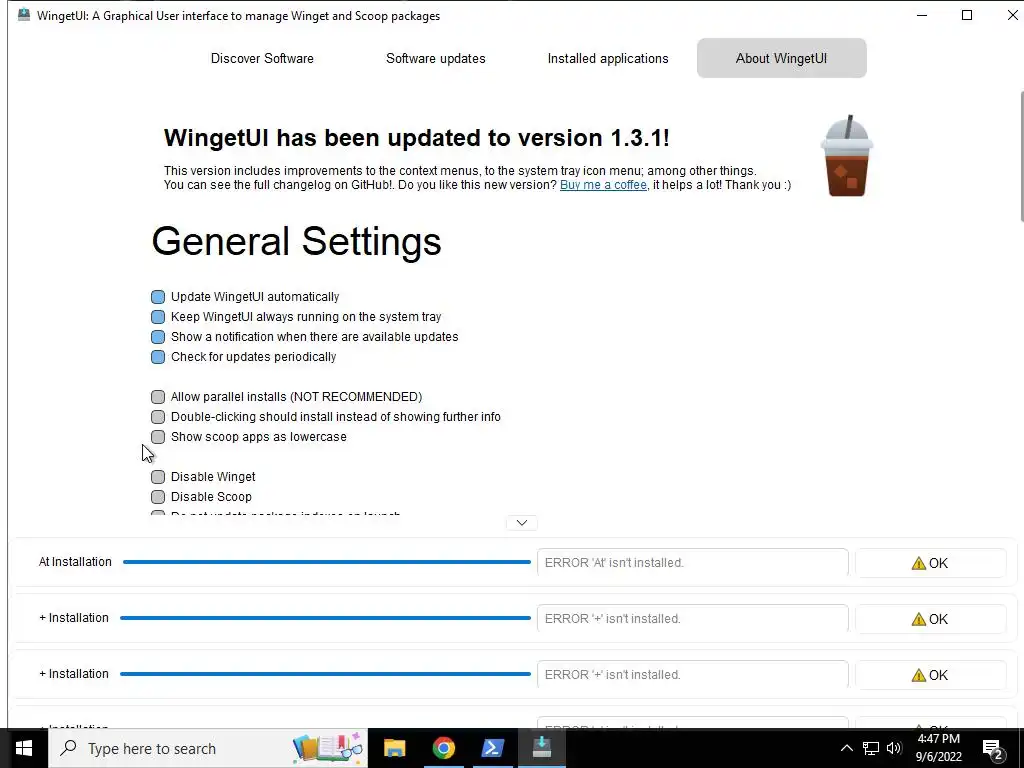This screenshot has height=768, width=1024.
Task: Open the notification center icon
Action: [993, 749]
